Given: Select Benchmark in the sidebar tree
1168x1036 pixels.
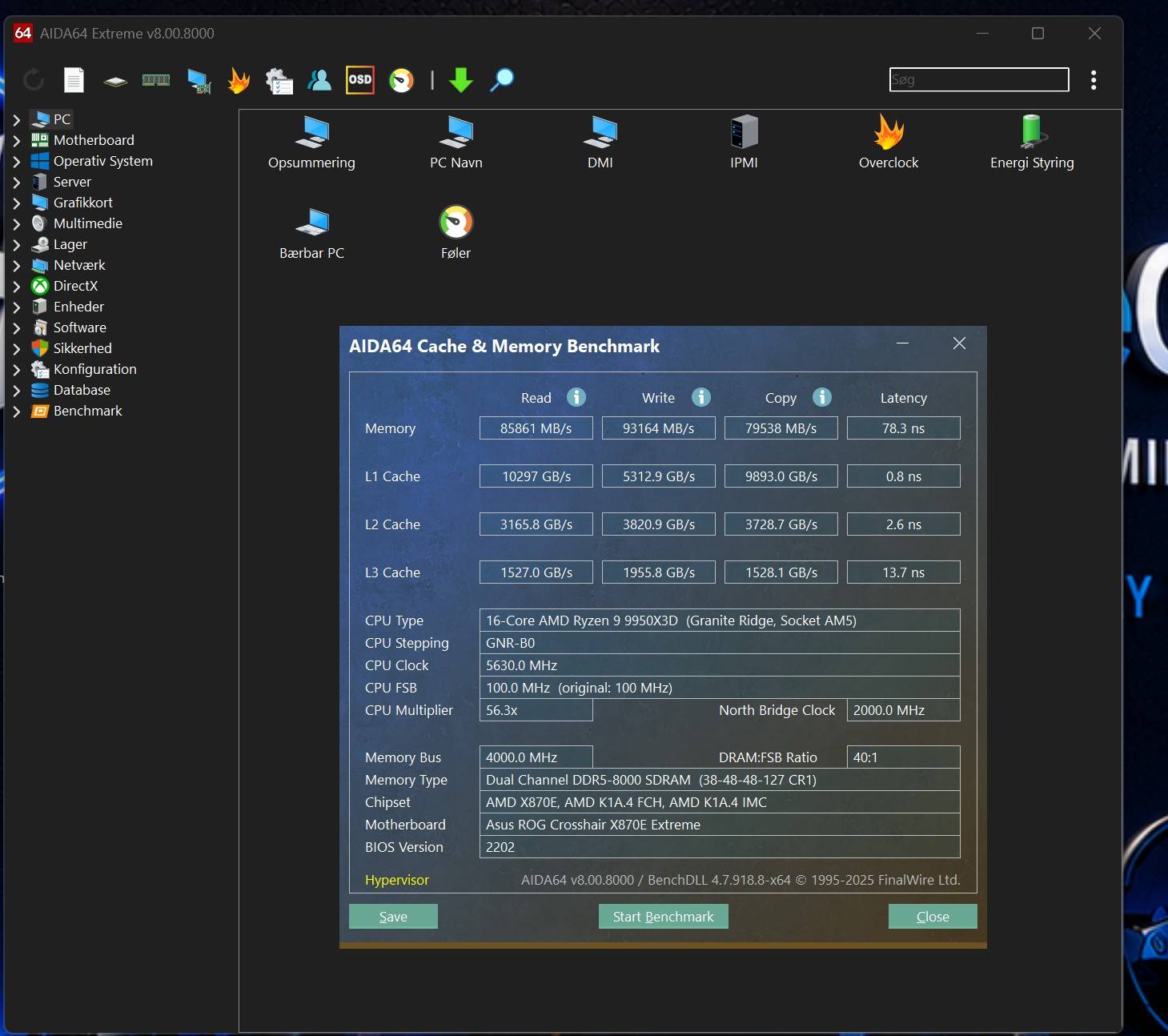Looking at the screenshot, I should (x=87, y=411).
